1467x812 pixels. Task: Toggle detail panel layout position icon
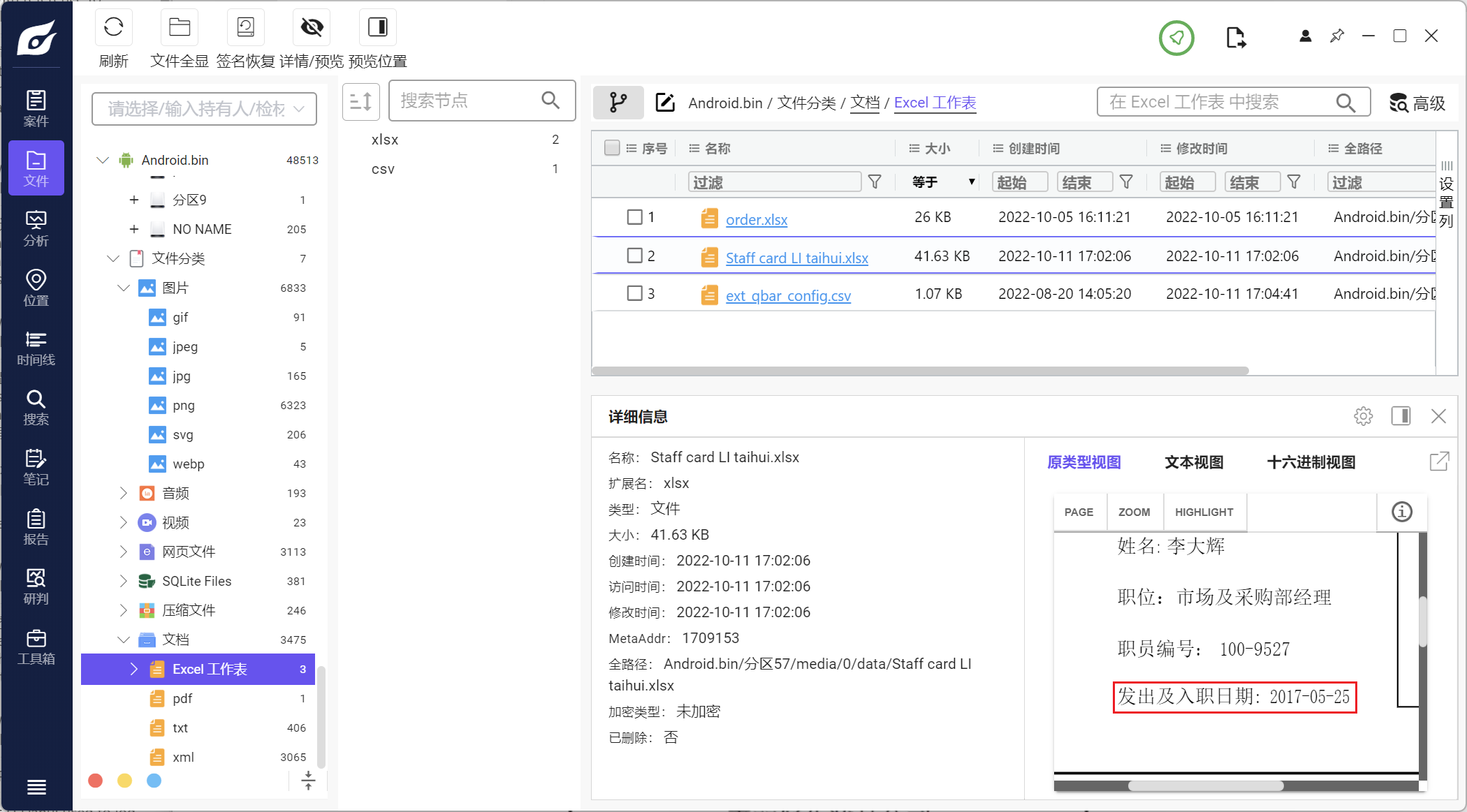1401,416
